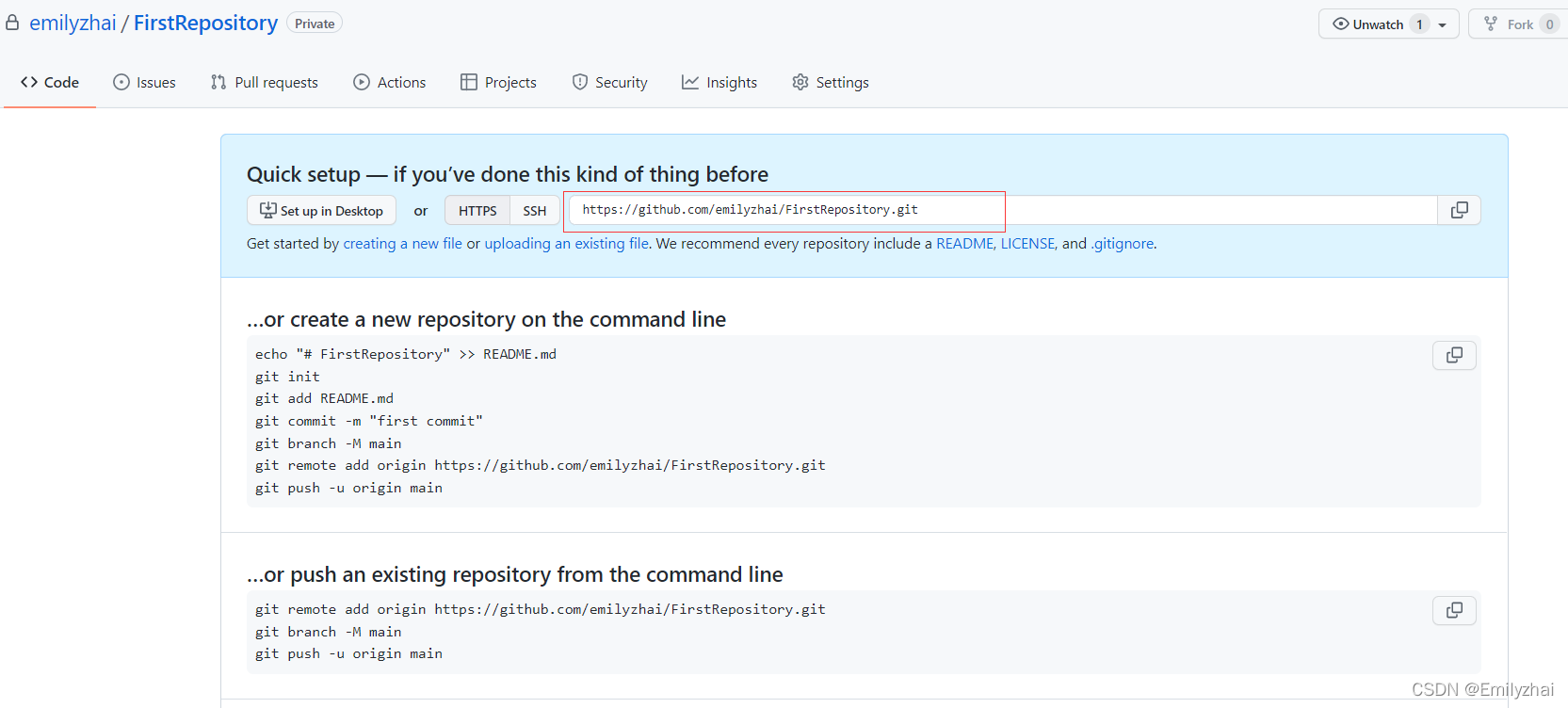
Task: Click the 'git init' command line
Action: coord(287,377)
